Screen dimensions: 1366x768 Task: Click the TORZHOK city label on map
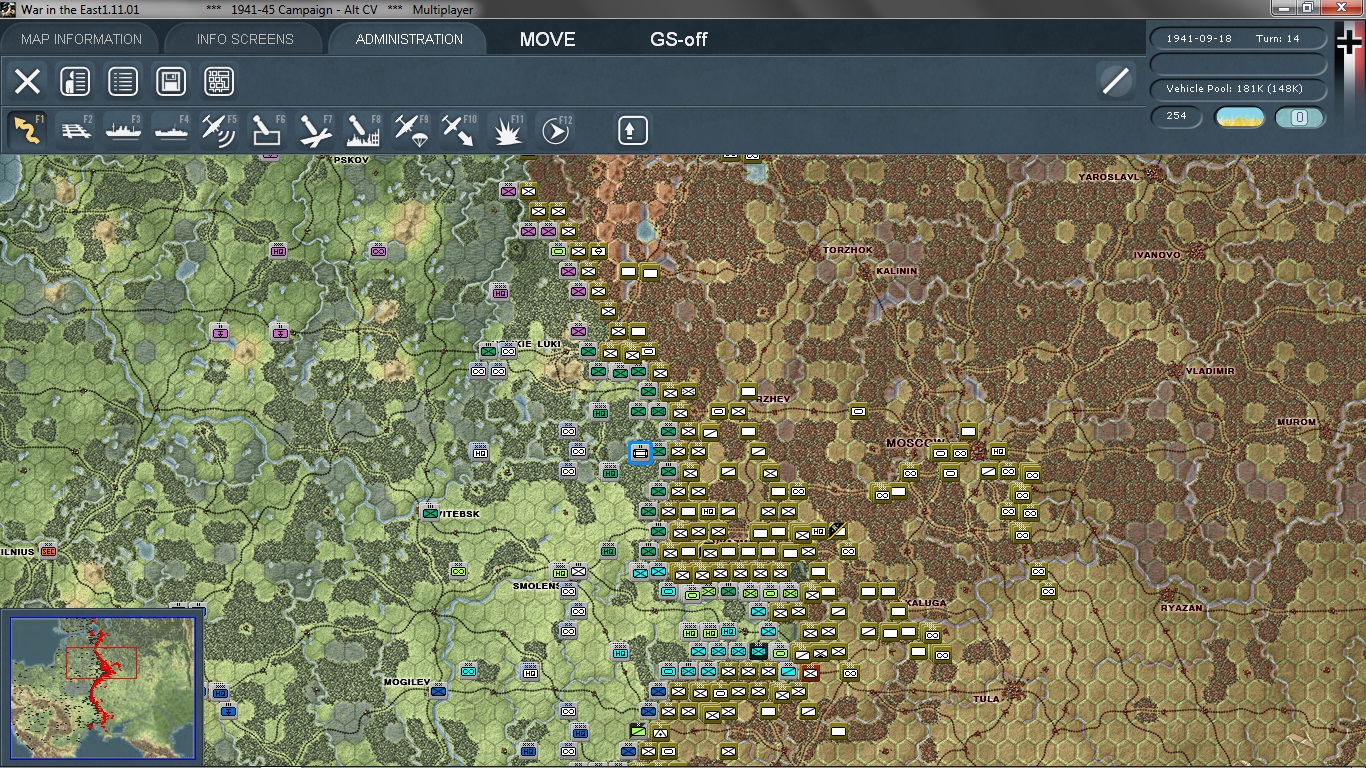pyautogui.click(x=847, y=249)
